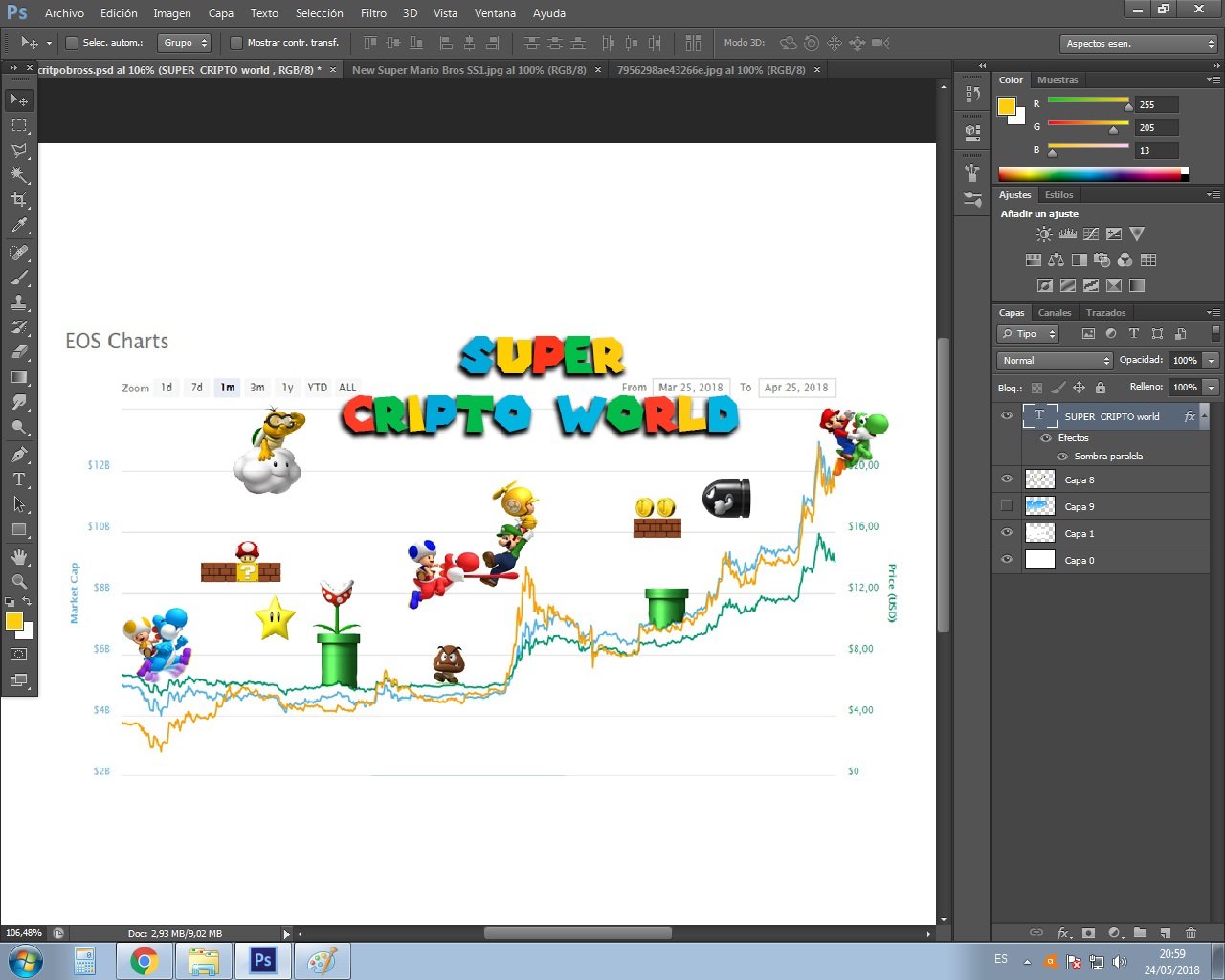Select the Horizontal Type tool
1225x980 pixels.
pos(19,479)
